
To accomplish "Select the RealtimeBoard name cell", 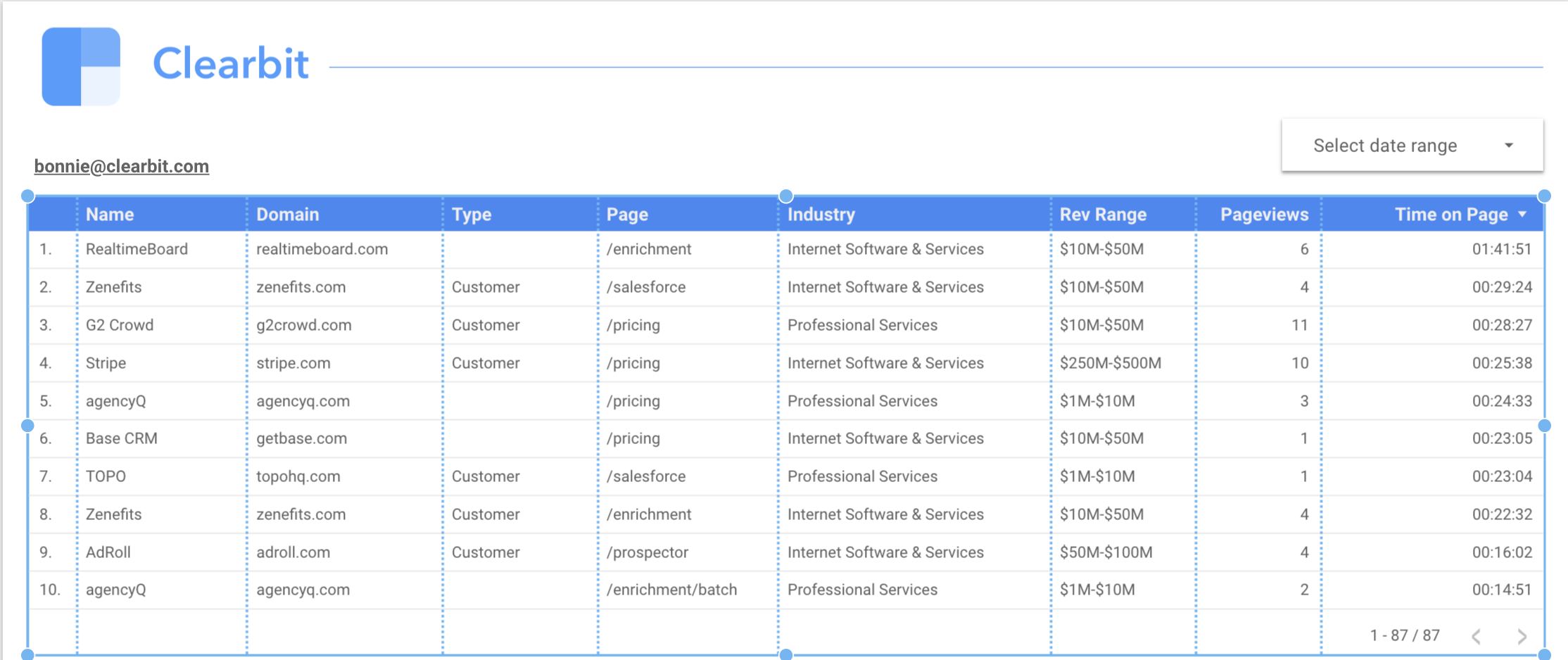I will (x=137, y=249).
